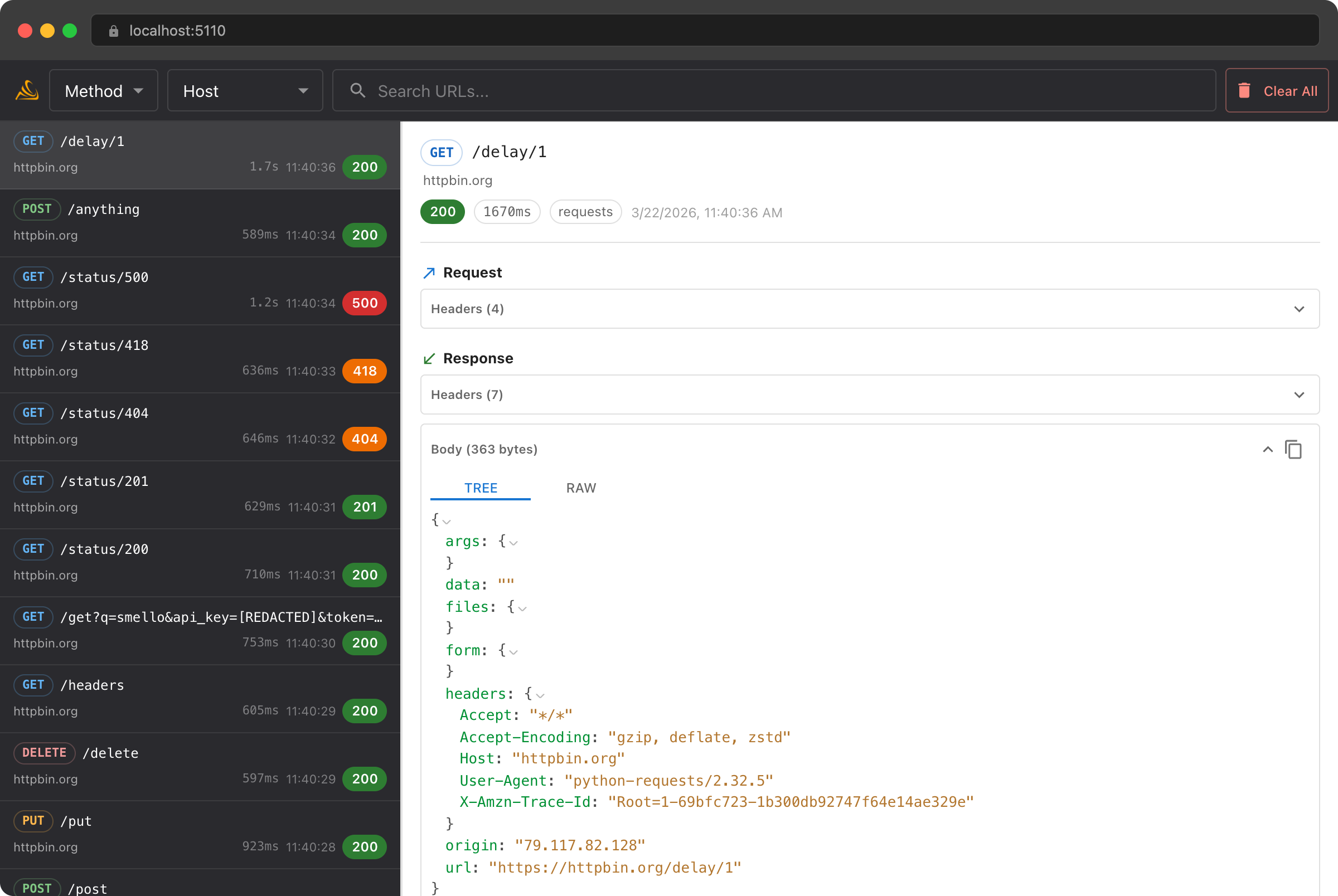Collapse the args object in the JSON tree
This screenshot has height=896, width=1338.
[x=514, y=543]
